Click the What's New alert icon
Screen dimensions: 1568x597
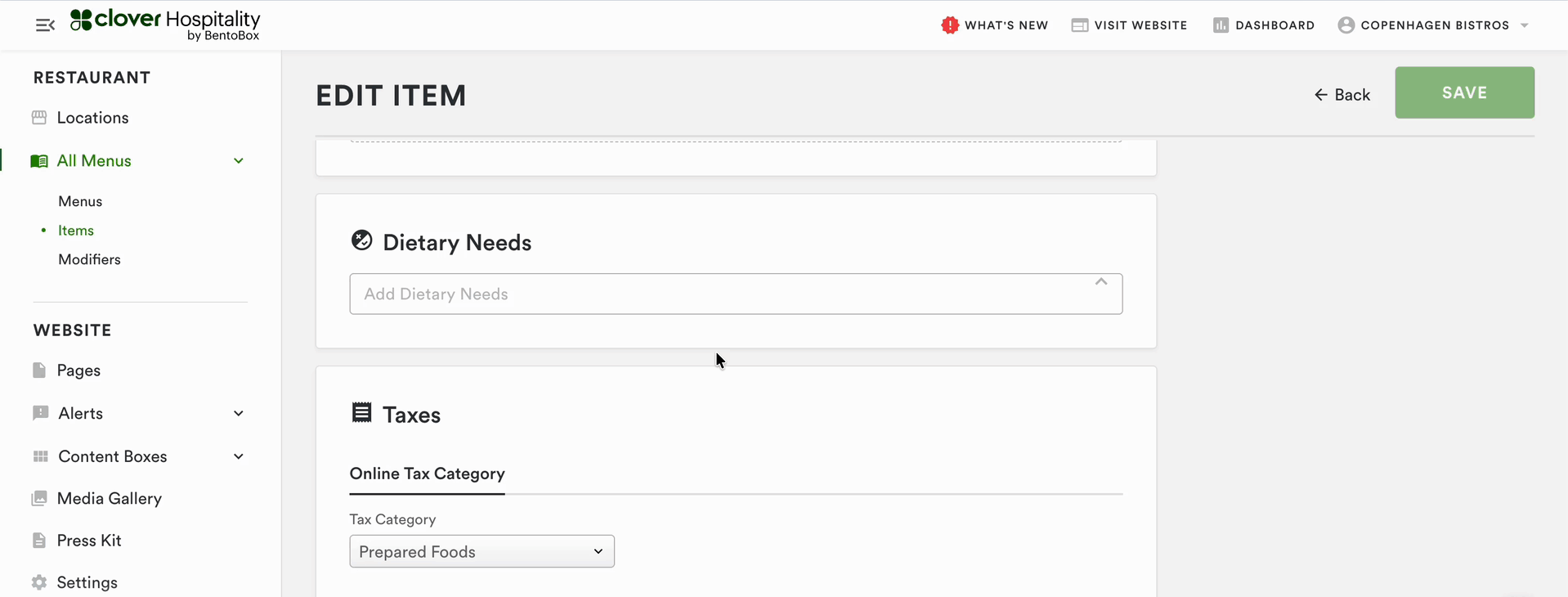949,25
